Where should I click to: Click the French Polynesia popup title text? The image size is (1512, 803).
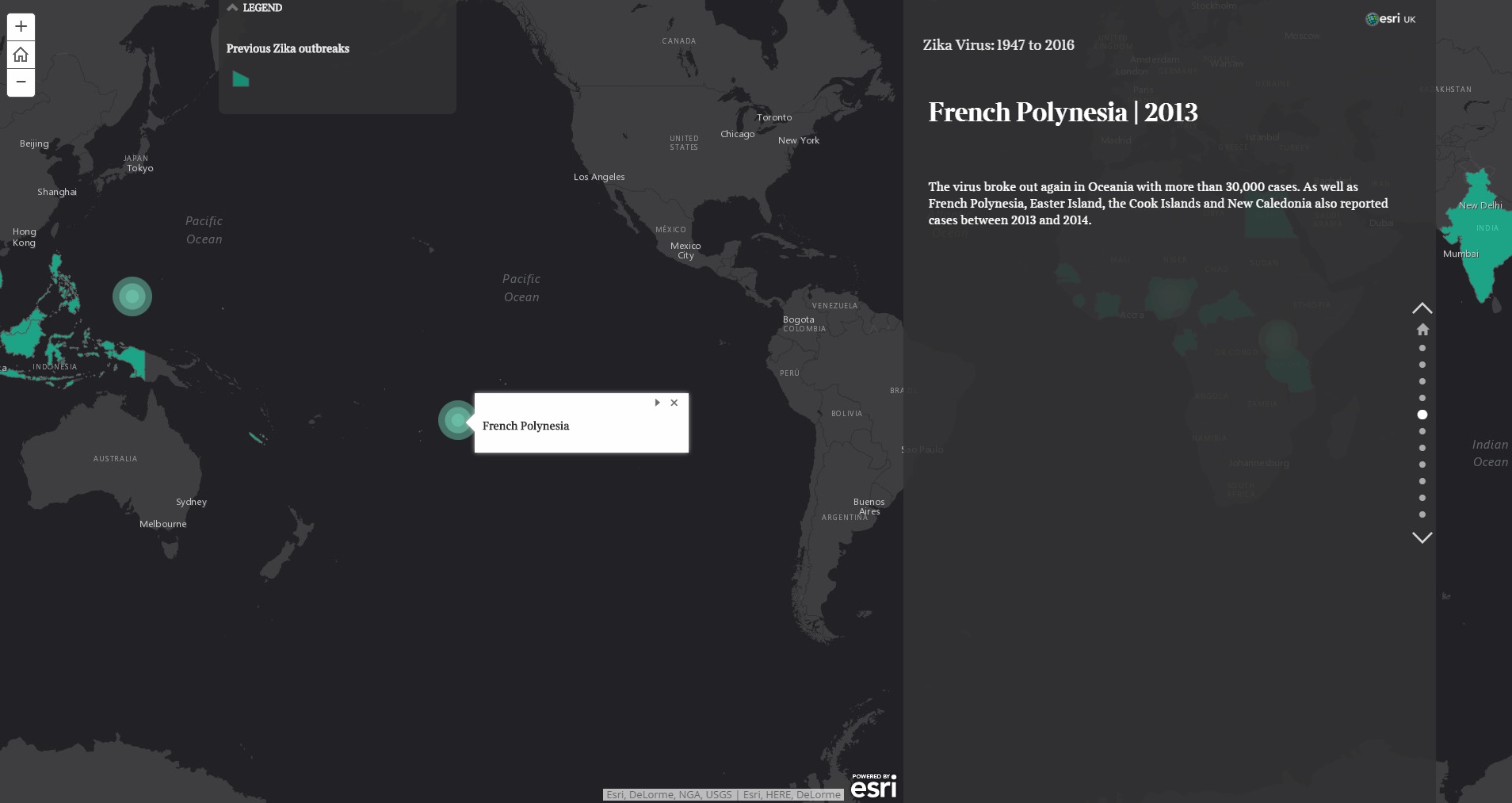(525, 426)
